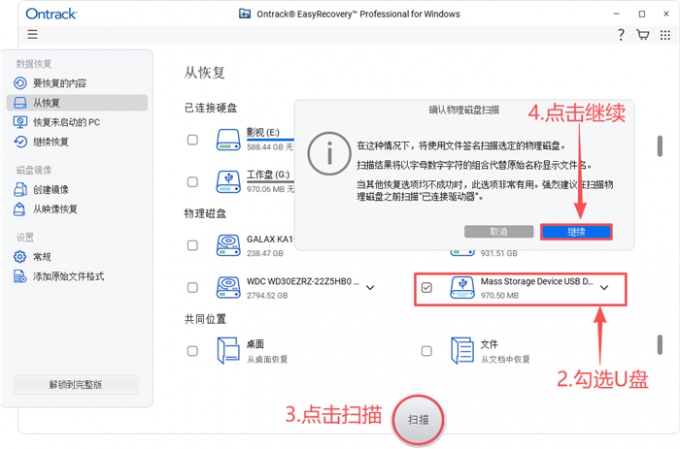The width and height of the screenshot is (680, 449).
Task: Tick checkbox for 桌面 location
Action: (193, 351)
